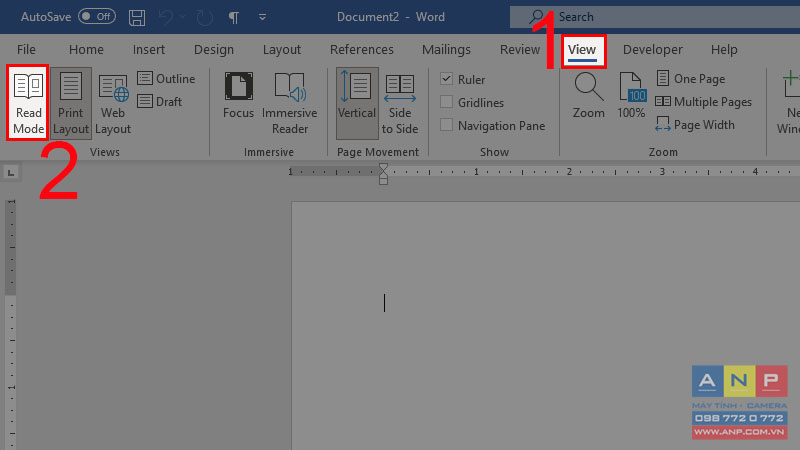Screen dimensions: 800x450
Task: Go to the Design tab
Action: pyautogui.click(x=214, y=49)
